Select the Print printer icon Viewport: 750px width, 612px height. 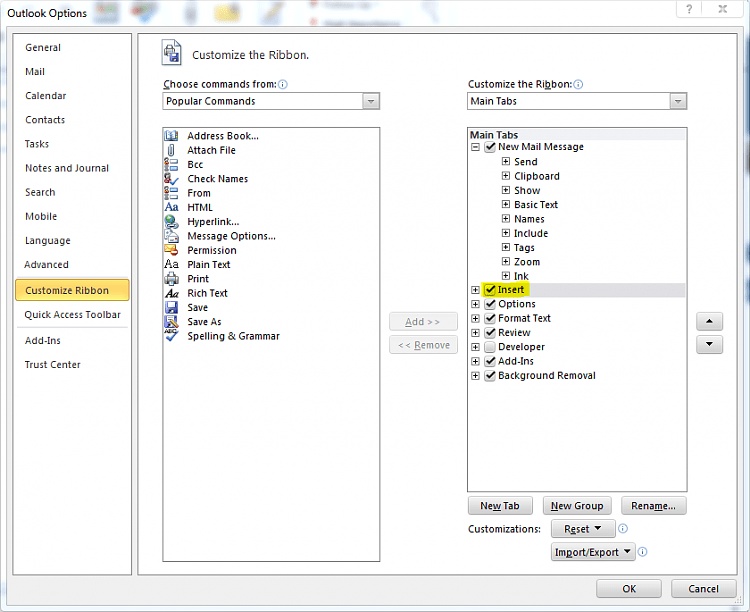[171, 278]
